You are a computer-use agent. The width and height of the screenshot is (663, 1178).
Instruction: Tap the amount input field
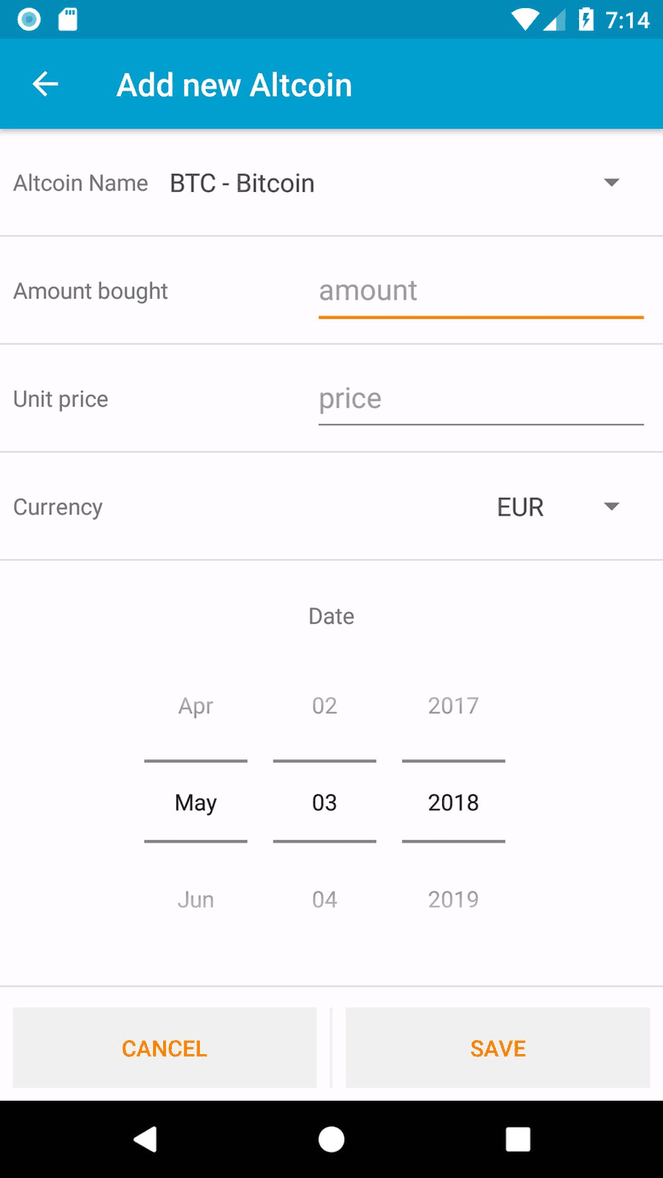coord(480,290)
